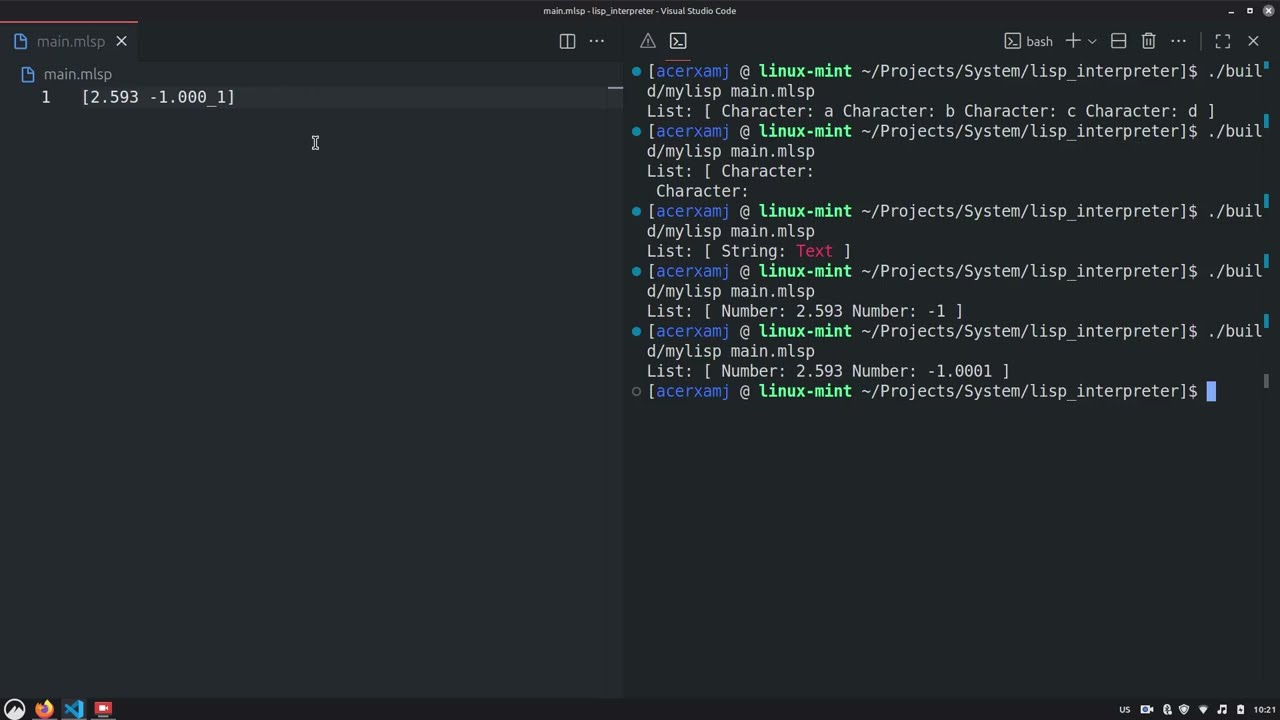
Task: Click US keyboard layout indicator
Action: point(1125,710)
